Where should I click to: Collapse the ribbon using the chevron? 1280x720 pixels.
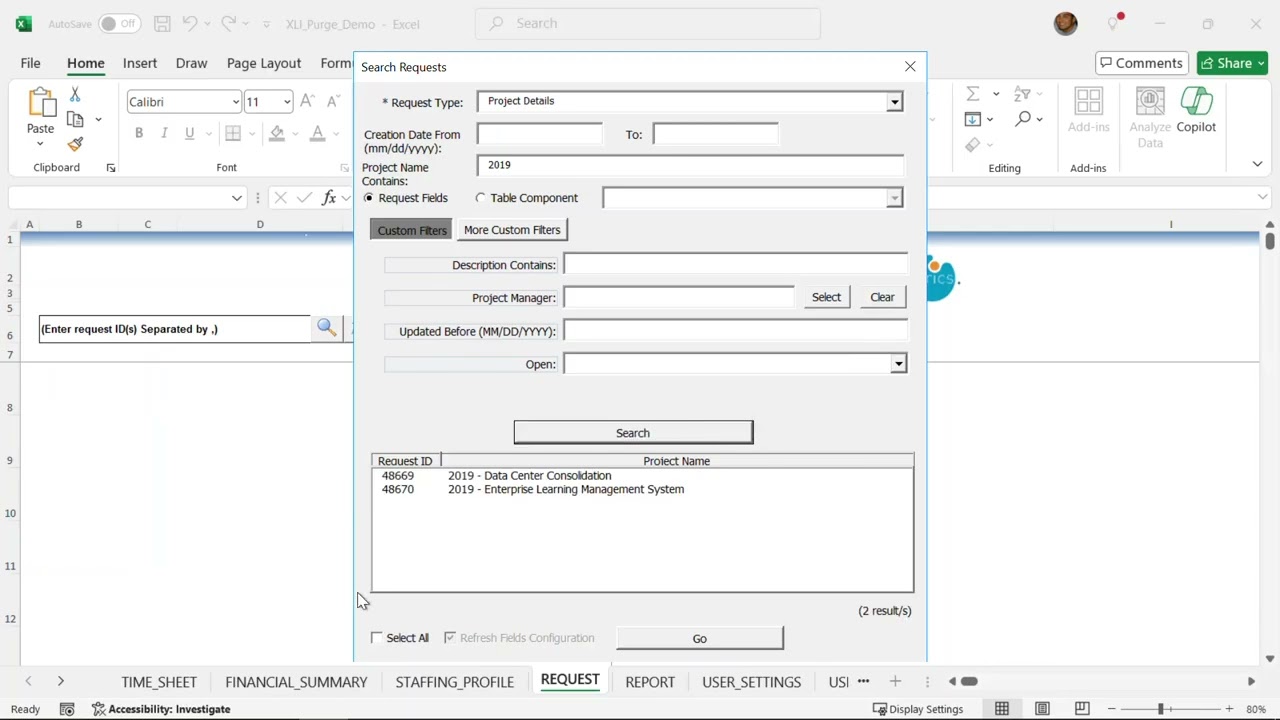(1258, 164)
